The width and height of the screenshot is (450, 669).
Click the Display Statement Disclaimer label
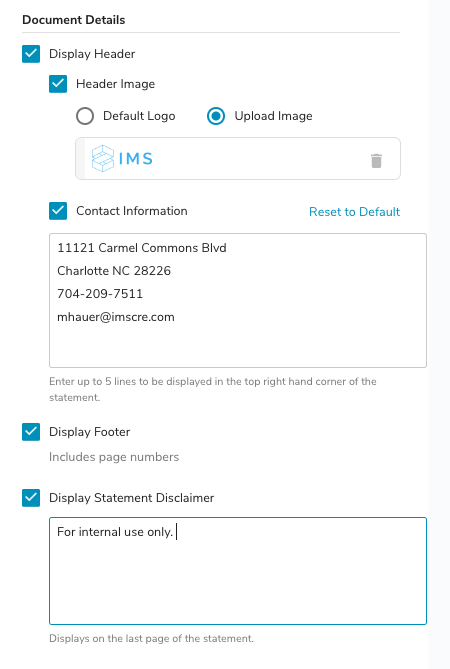pos(131,498)
